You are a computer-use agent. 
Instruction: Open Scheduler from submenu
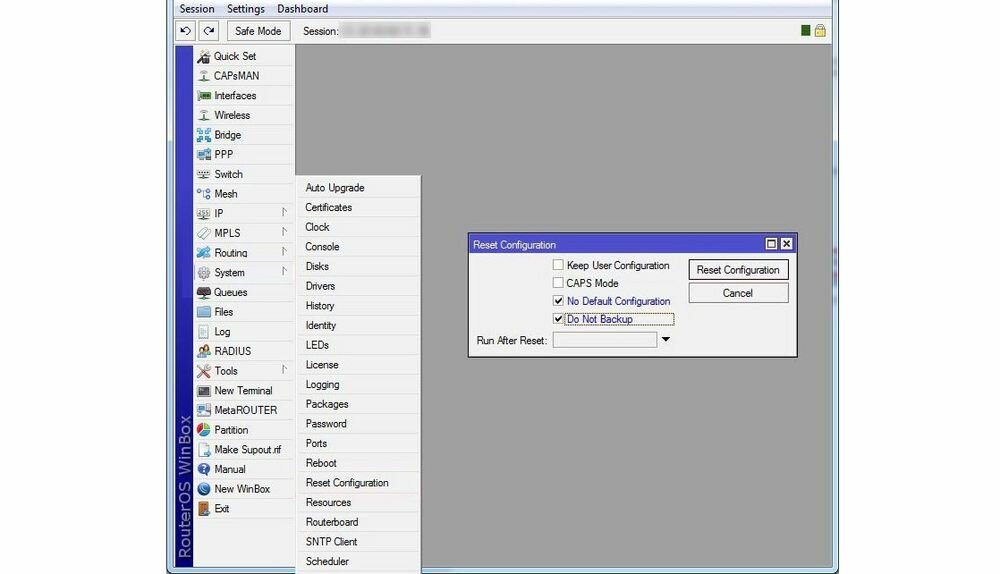358,561
